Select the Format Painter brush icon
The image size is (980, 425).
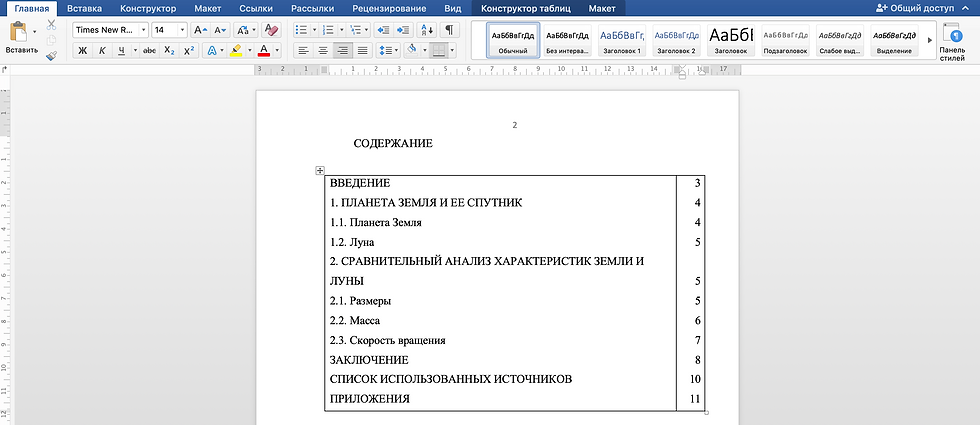click(x=51, y=56)
